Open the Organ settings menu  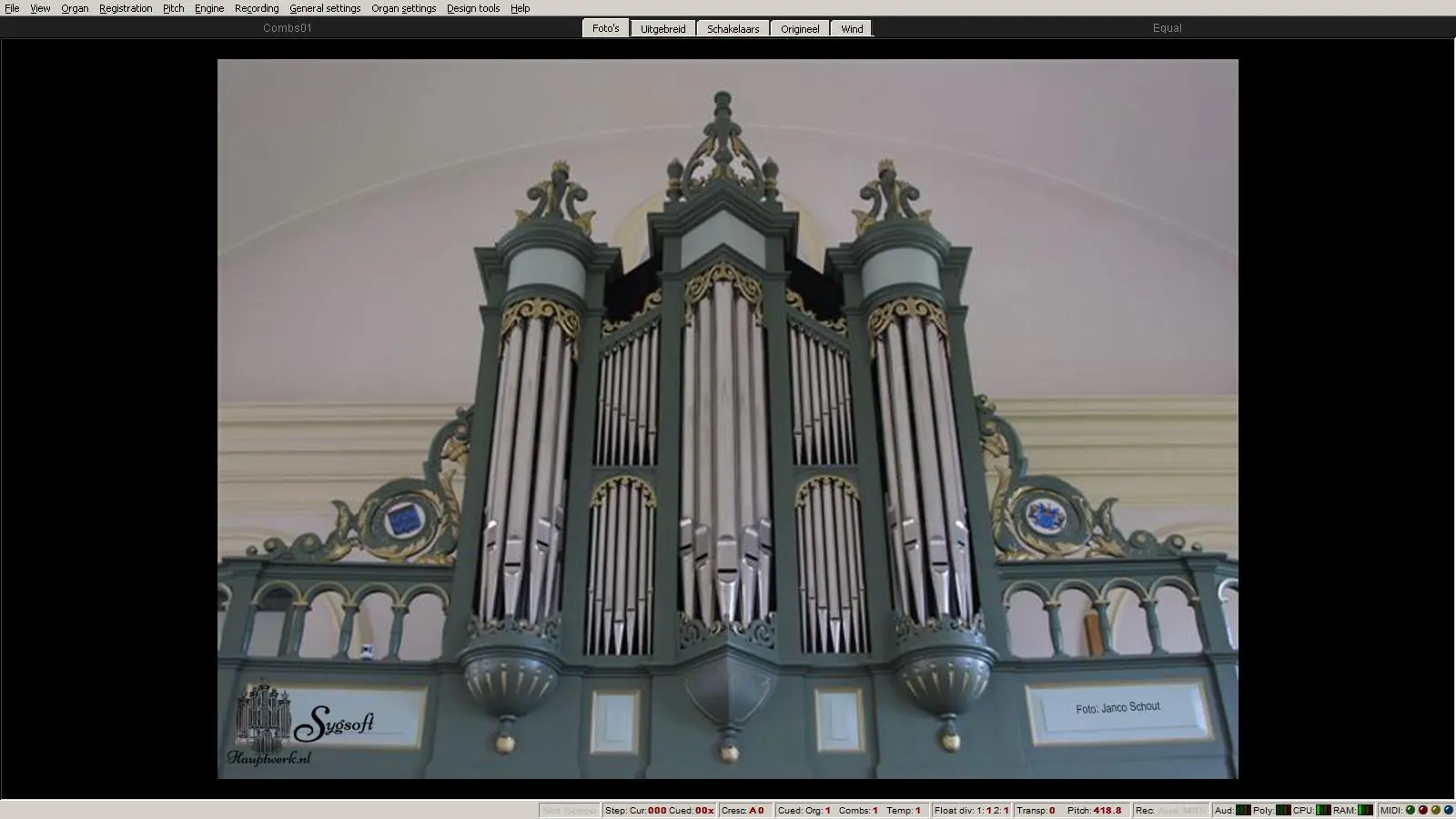(x=403, y=8)
